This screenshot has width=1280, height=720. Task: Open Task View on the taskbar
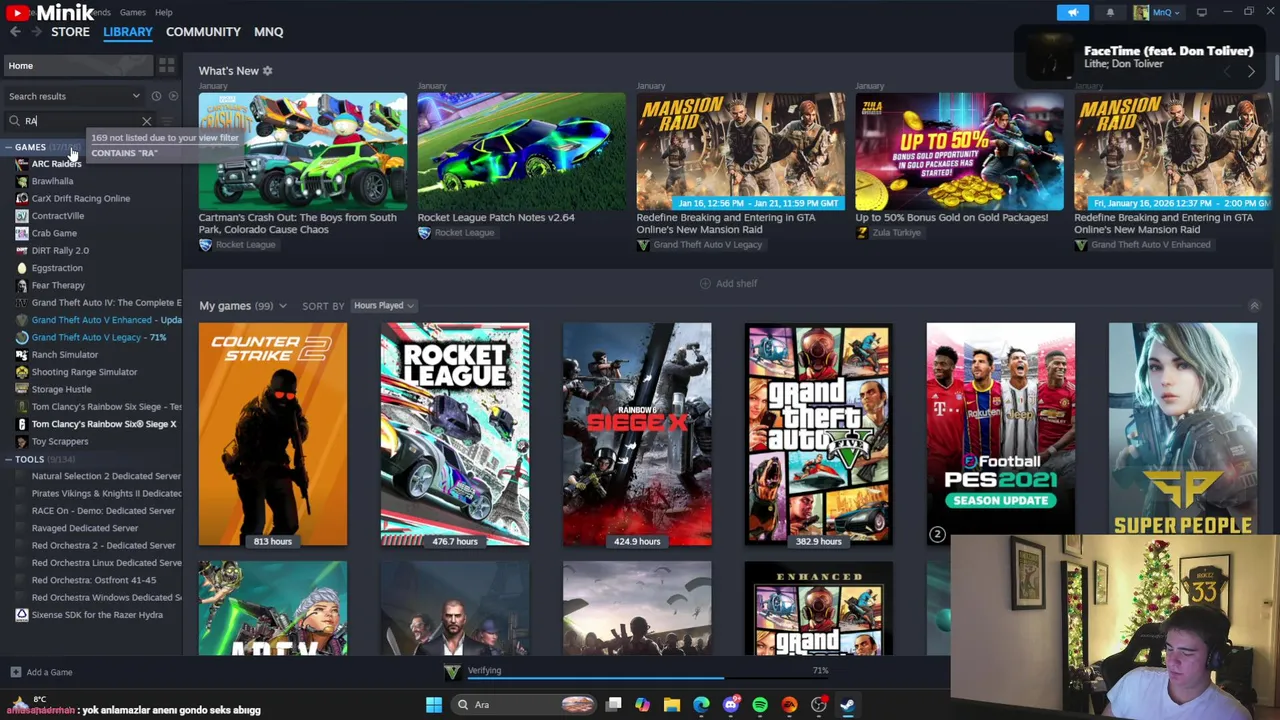coord(613,705)
